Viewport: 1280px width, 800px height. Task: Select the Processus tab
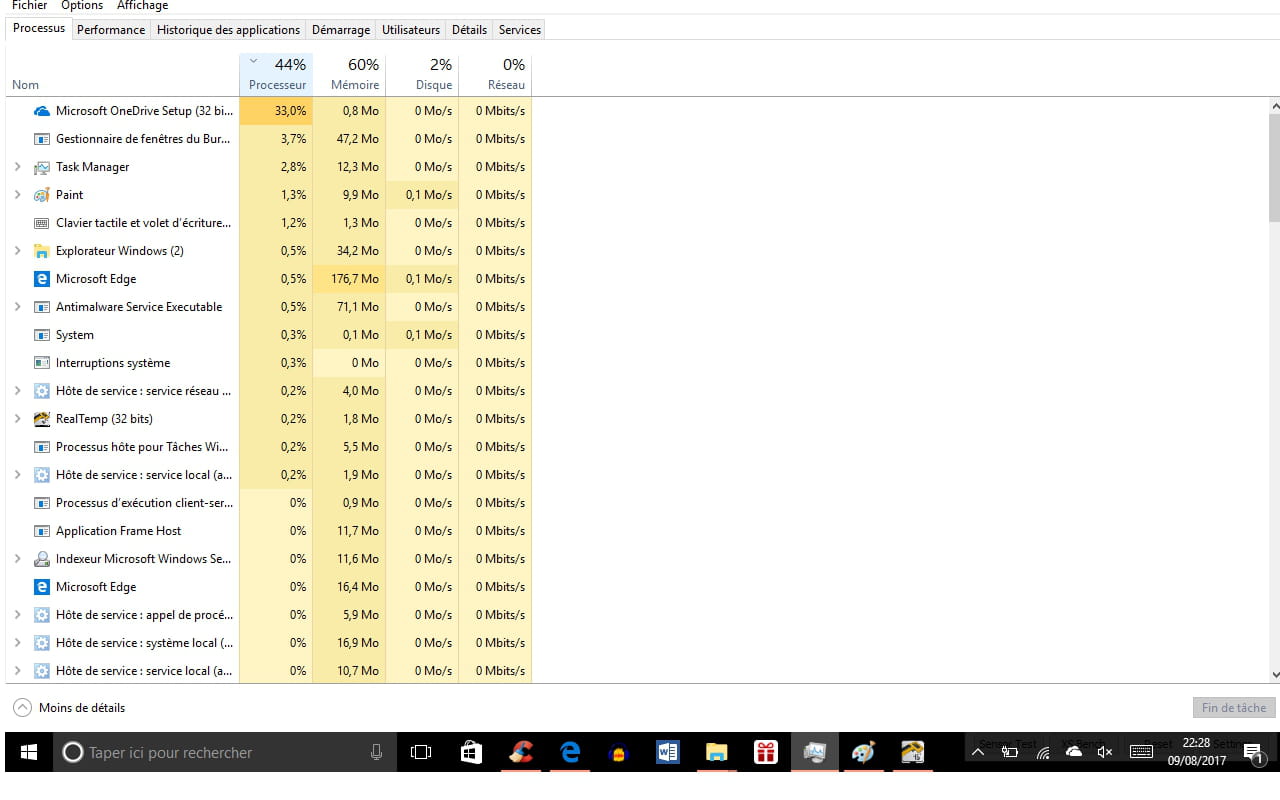[x=39, y=28]
